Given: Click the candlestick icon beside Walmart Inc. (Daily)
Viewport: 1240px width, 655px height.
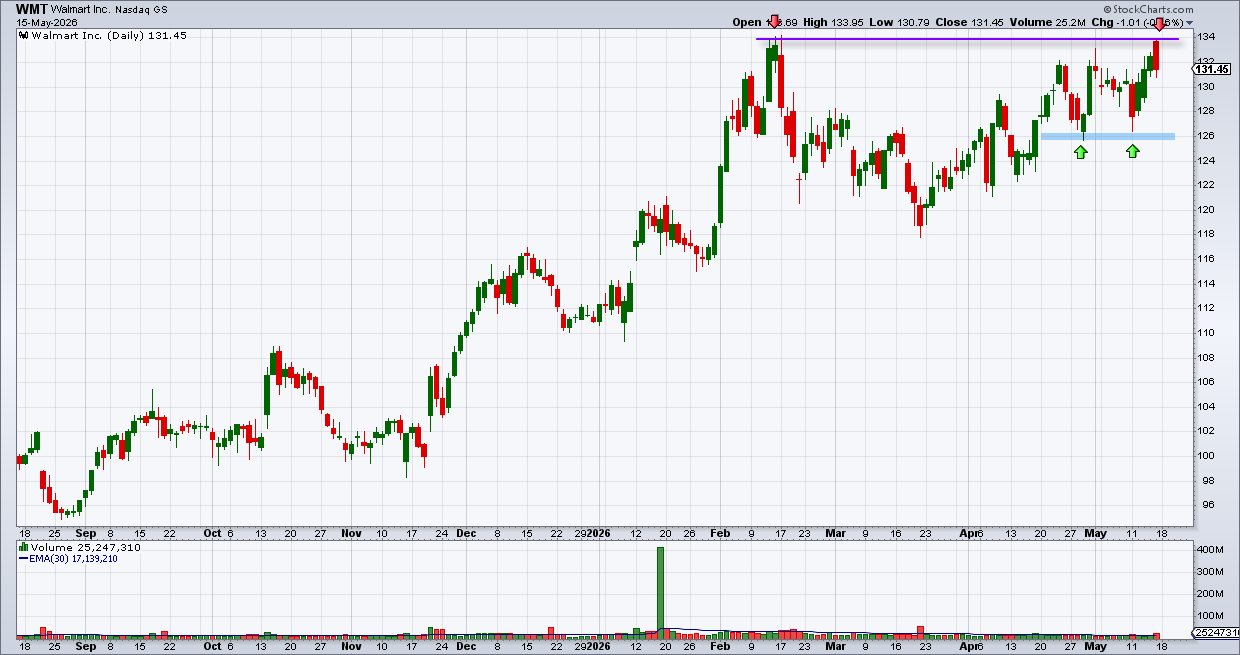Looking at the screenshot, I should point(23,36).
